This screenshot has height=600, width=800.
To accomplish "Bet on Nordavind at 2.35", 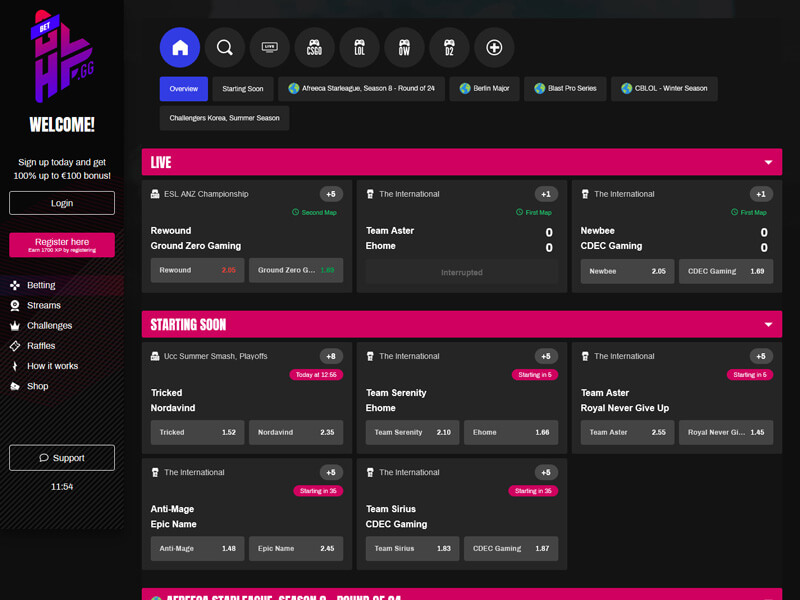I will point(296,432).
